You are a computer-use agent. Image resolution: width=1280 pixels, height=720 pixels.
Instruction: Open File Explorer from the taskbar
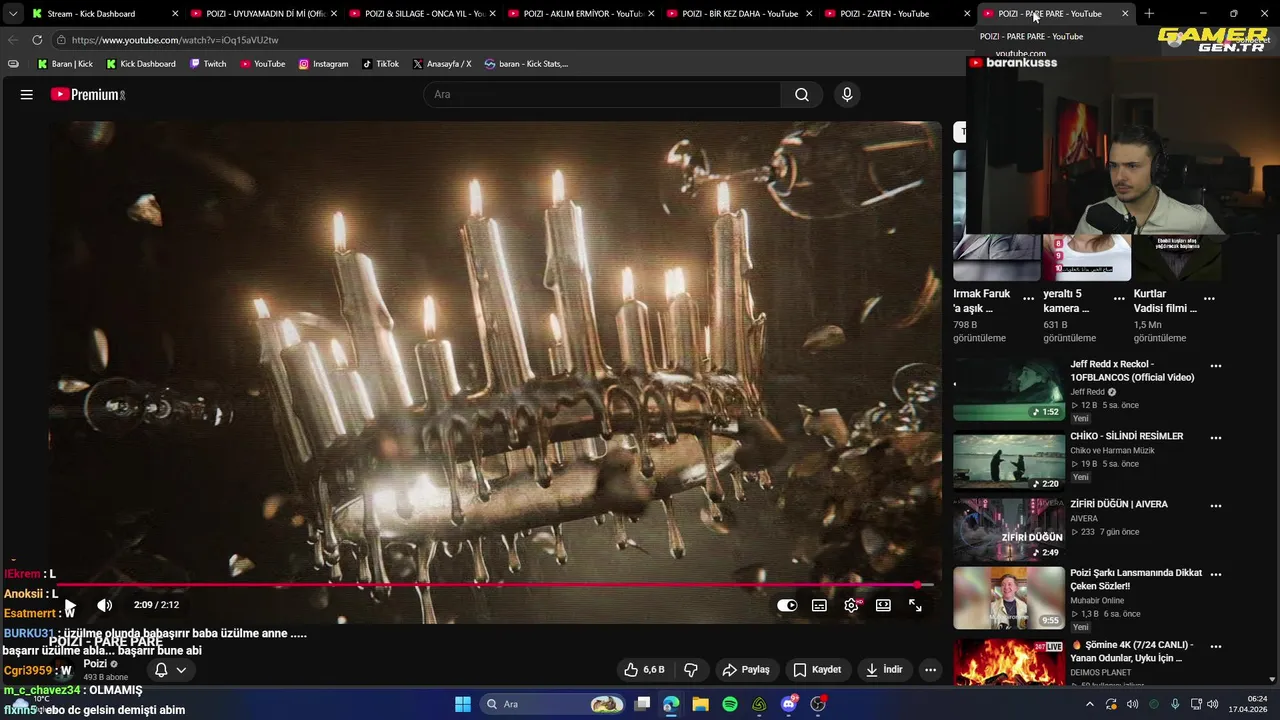[x=700, y=704]
